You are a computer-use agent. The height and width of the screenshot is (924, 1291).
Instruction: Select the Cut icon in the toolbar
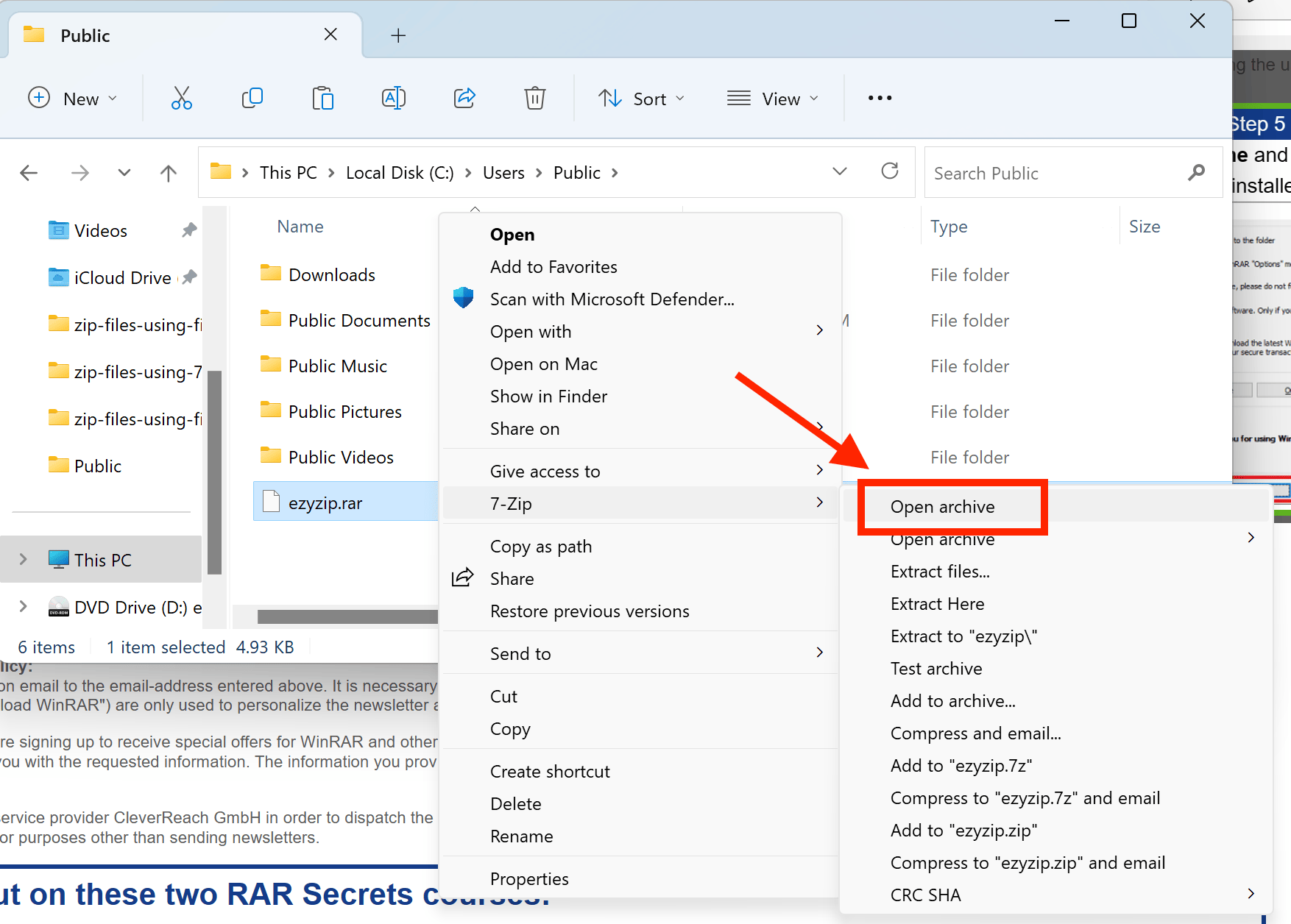tap(181, 98)
